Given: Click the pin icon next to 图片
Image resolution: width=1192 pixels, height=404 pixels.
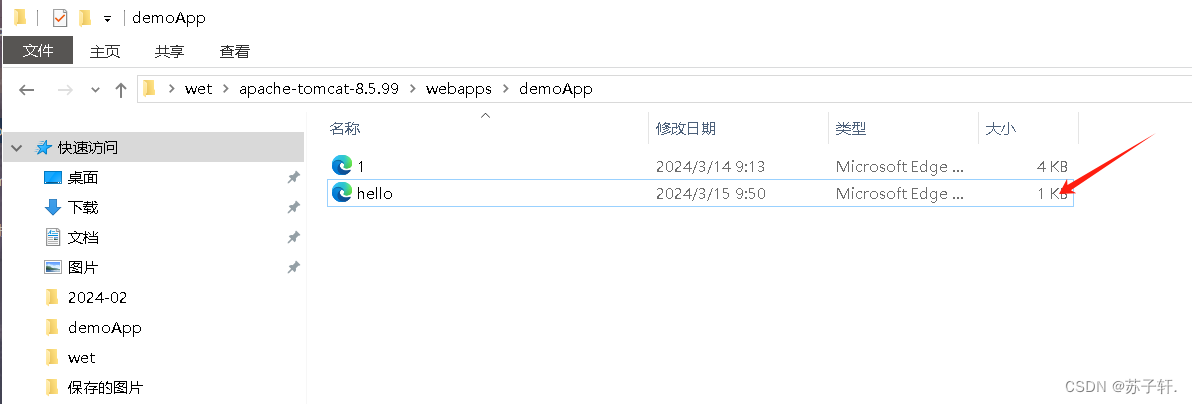Looking at the screenshot, I should (293, 267).
